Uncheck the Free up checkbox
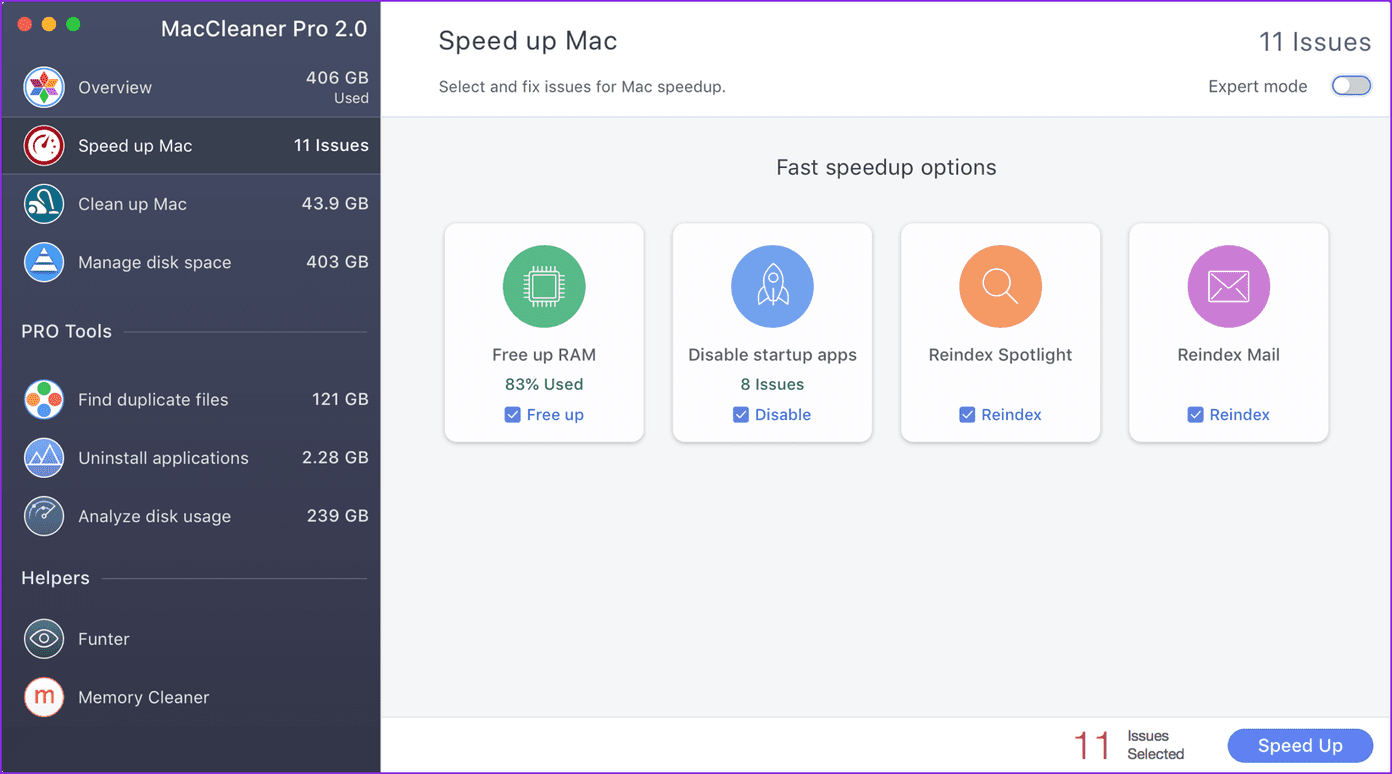This screenshot has height=774, width=1392. pyautogui.click(x=512, y=415)
